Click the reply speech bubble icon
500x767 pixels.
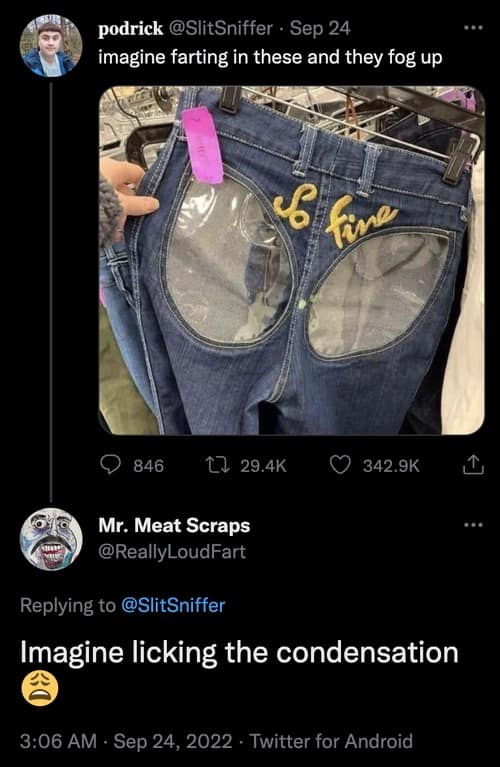[x=111, y=465]
